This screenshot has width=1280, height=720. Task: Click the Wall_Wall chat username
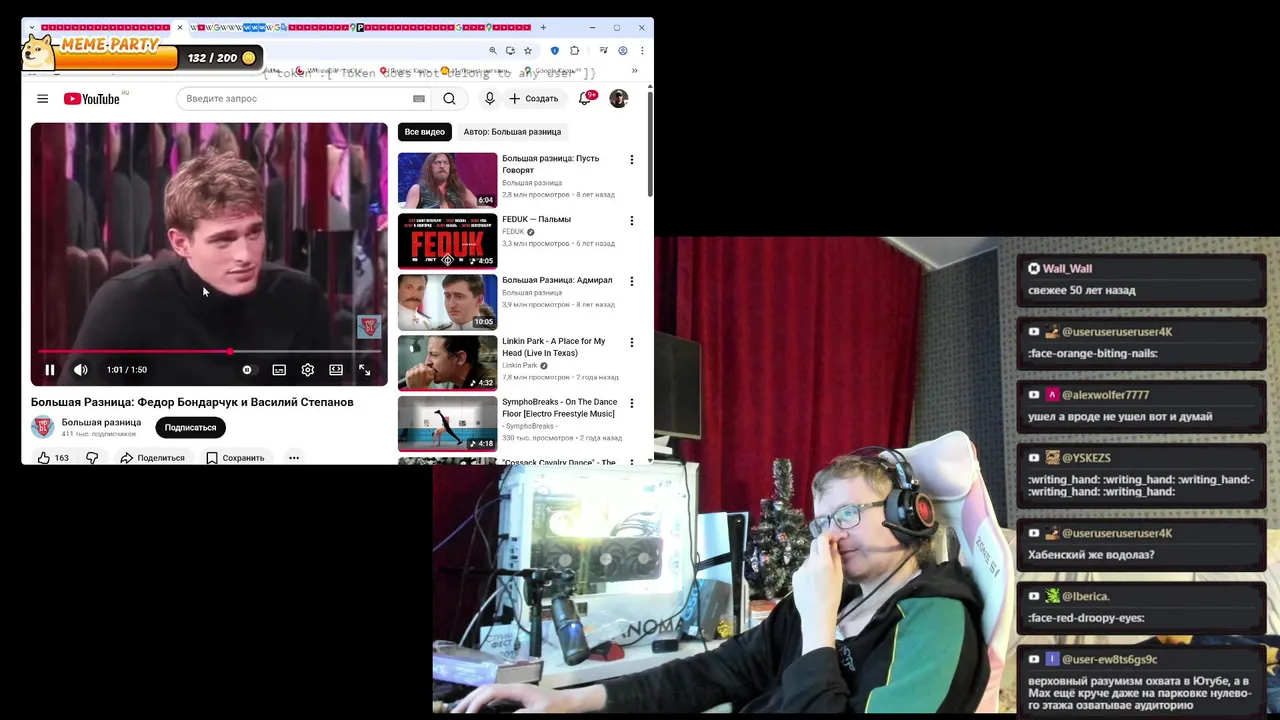pyautogui.click(x=1067, y=268)
